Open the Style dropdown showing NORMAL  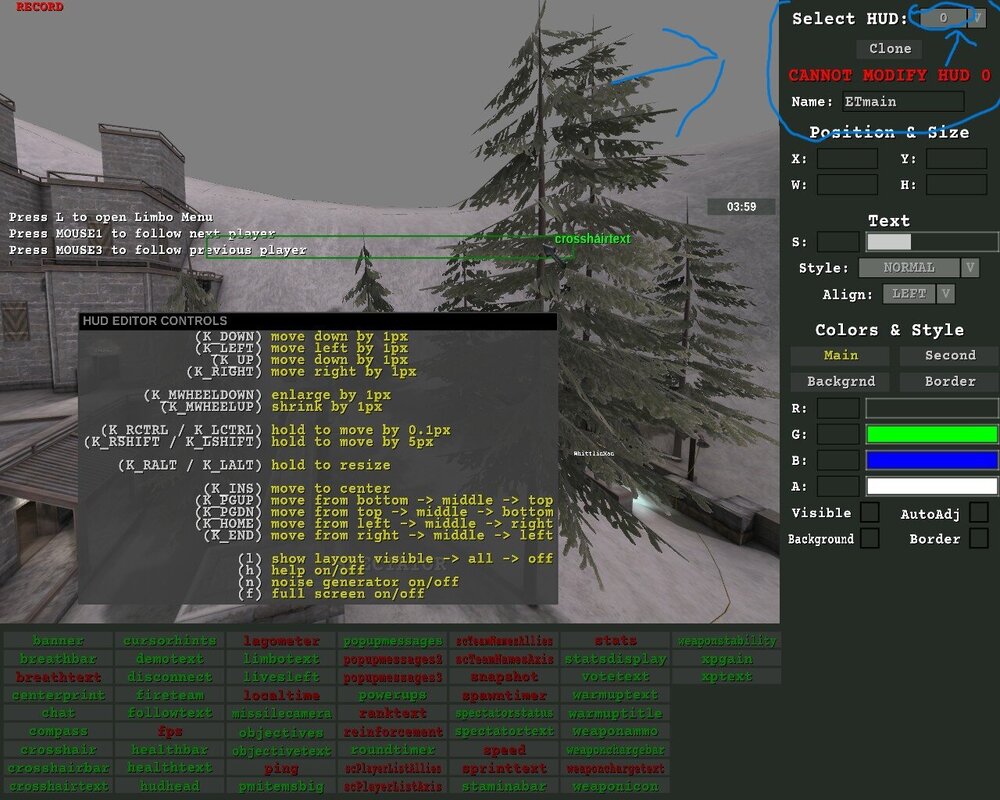coord(919,267)
